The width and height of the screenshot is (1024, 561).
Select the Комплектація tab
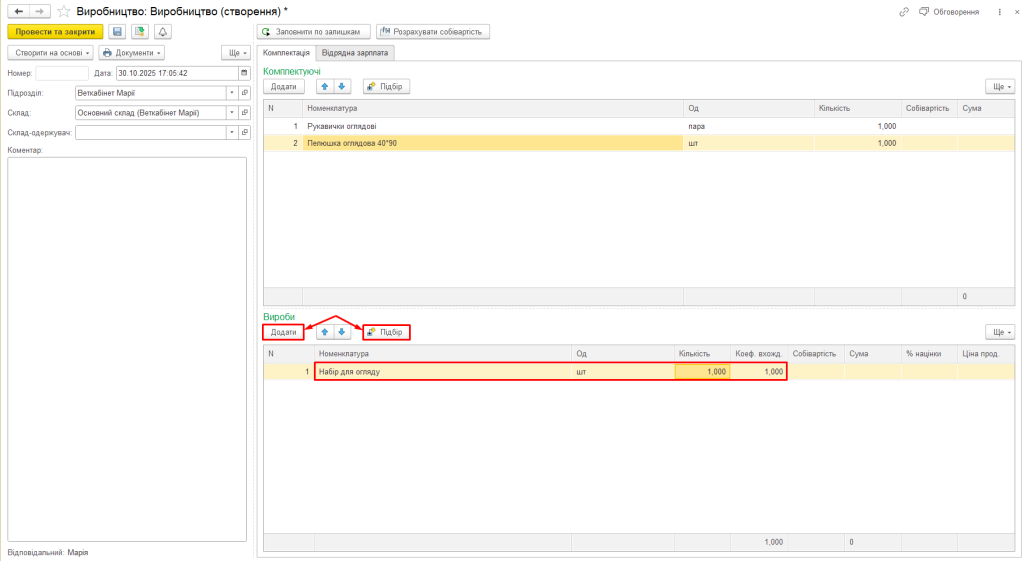pyautogui.click(x=286, y=52)
